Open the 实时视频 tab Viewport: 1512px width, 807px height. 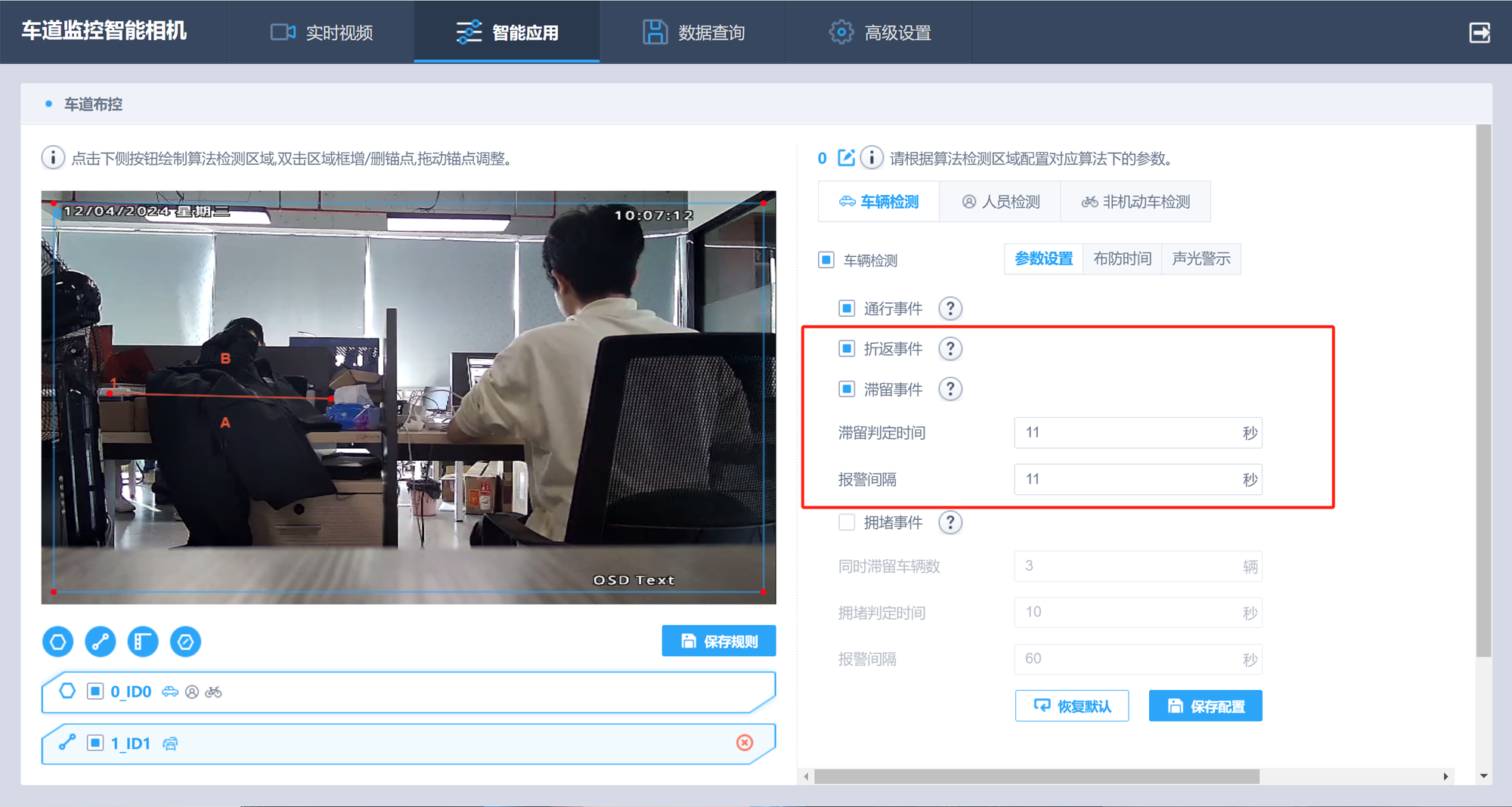click(x=321, y=32)
